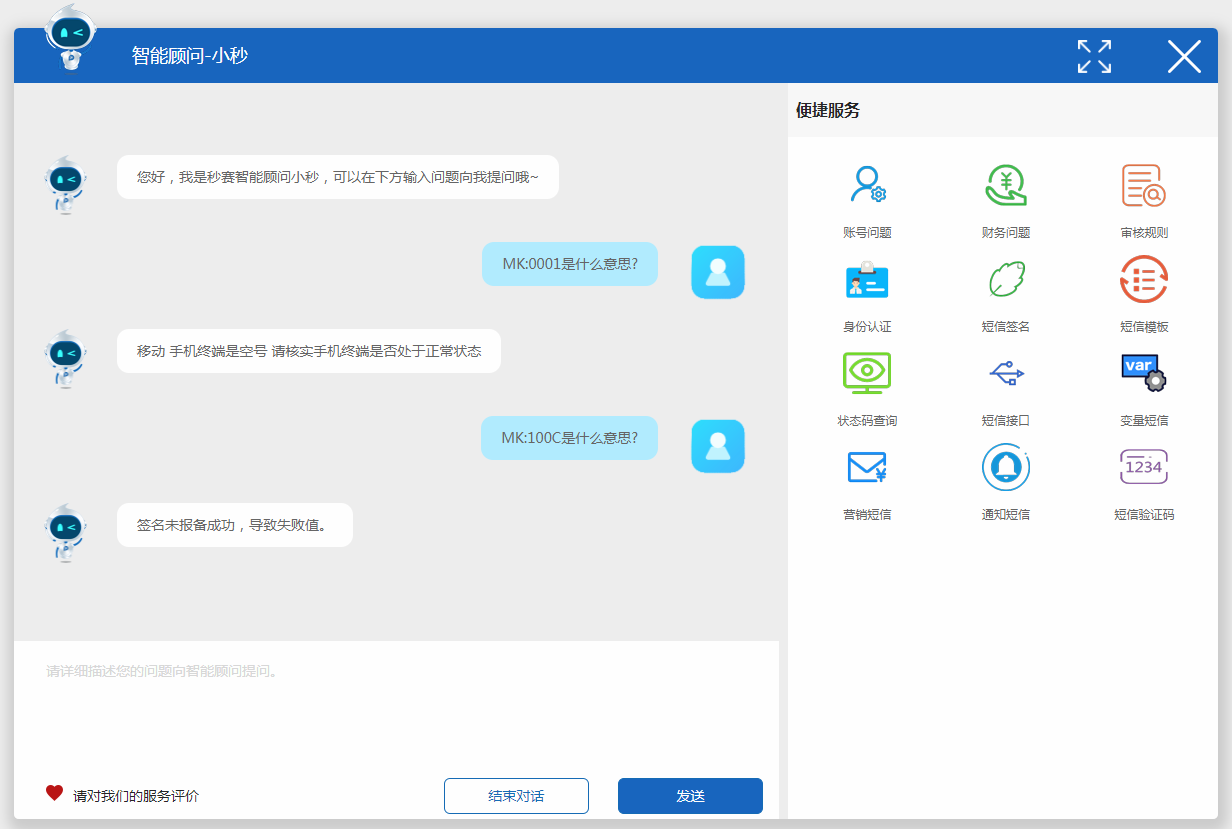Open the 营销短信 marketing envelope icon
Viewport: 1232px width, 829px height.
[x=867, y=467]
